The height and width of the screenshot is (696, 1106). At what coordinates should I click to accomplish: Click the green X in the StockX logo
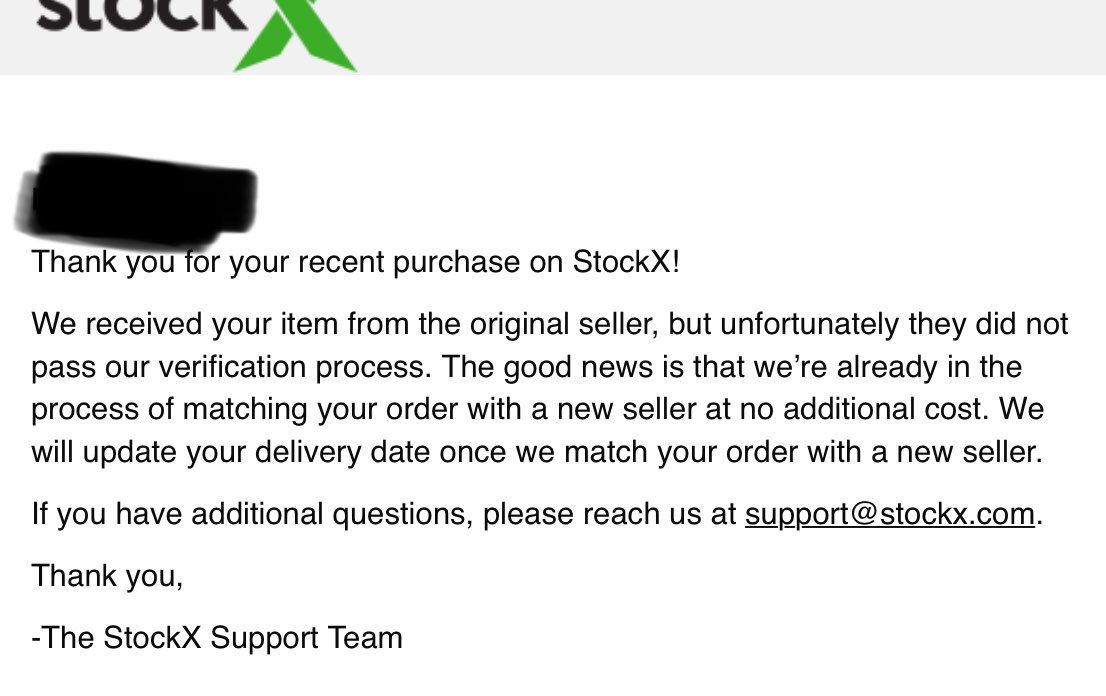295,35
